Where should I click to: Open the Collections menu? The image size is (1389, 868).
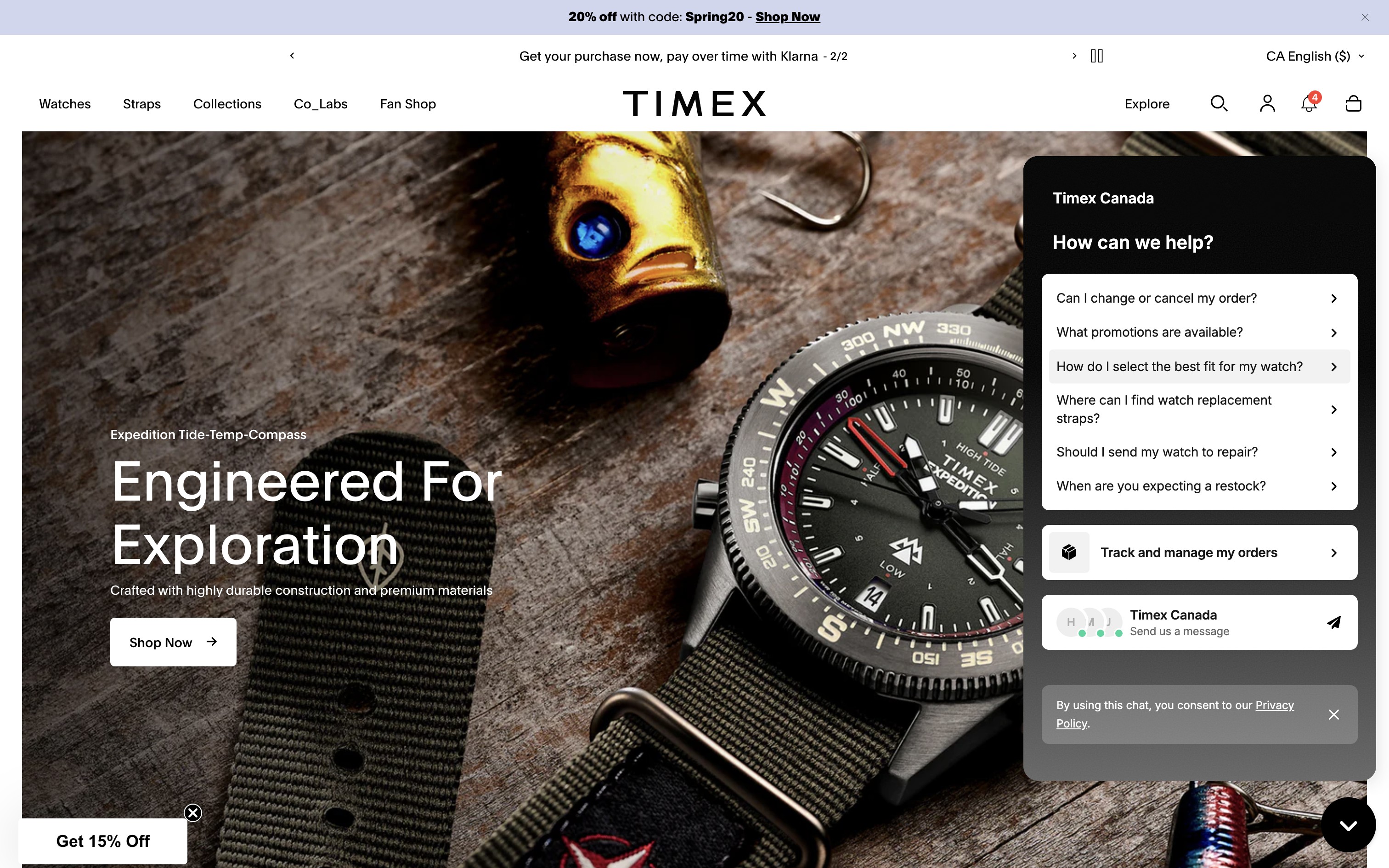click(227, 104)
